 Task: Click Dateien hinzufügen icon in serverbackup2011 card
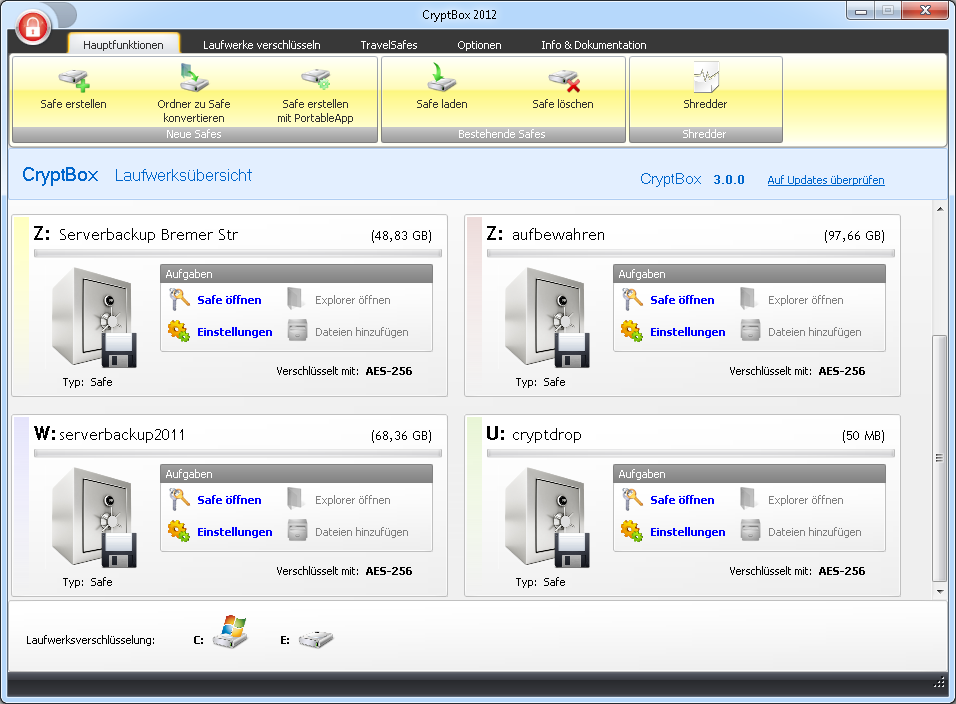(x=298, y=530)
